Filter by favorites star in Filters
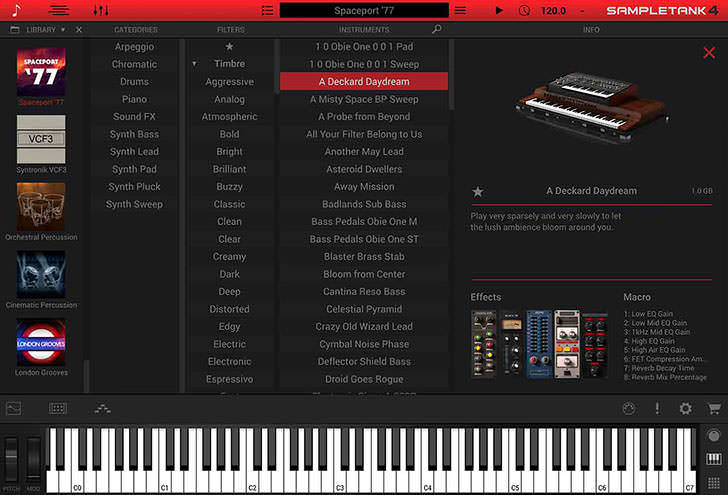728x495 pixels. pos(229,46)
